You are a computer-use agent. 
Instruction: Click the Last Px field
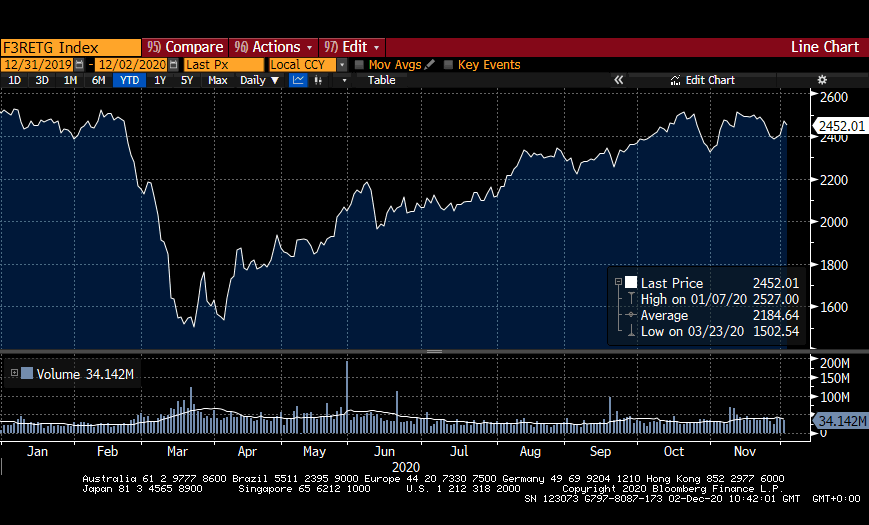(224, 65)
